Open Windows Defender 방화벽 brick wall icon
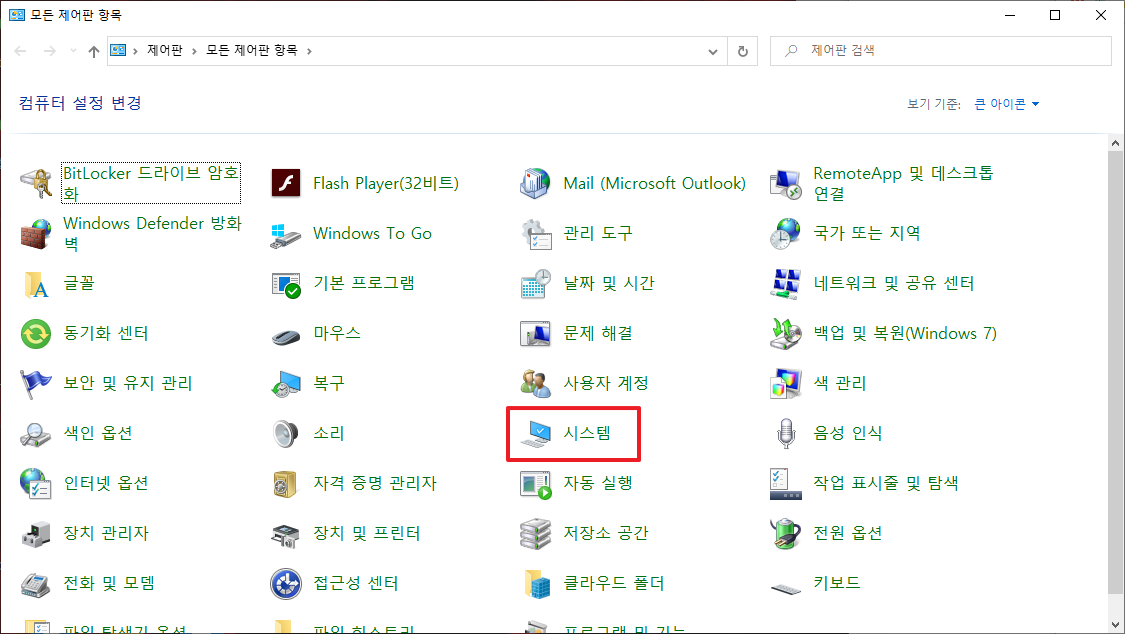1125x634 pixels. (x=36, y=234)
